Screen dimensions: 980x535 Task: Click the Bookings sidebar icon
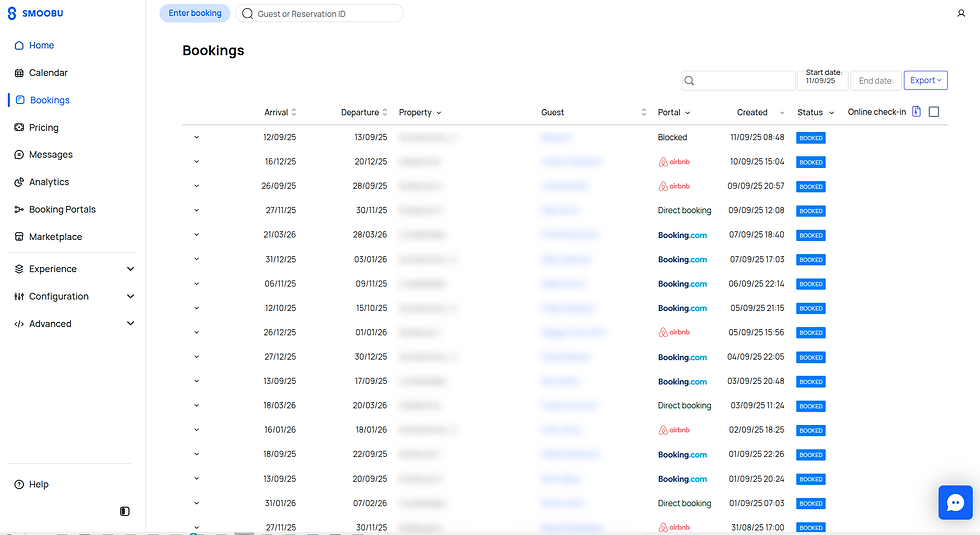[20, 100]
